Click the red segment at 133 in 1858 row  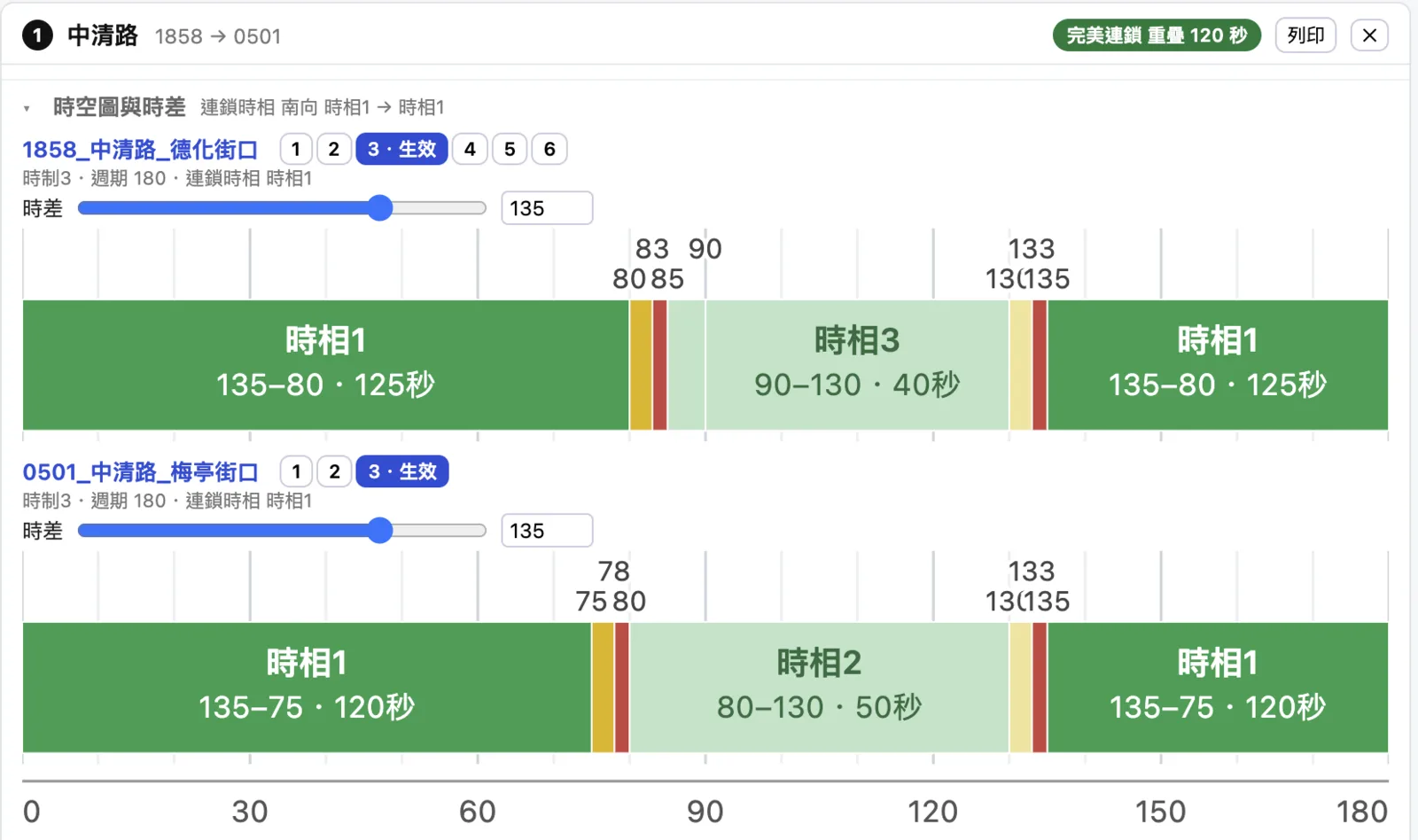[x=1040, y=365]
